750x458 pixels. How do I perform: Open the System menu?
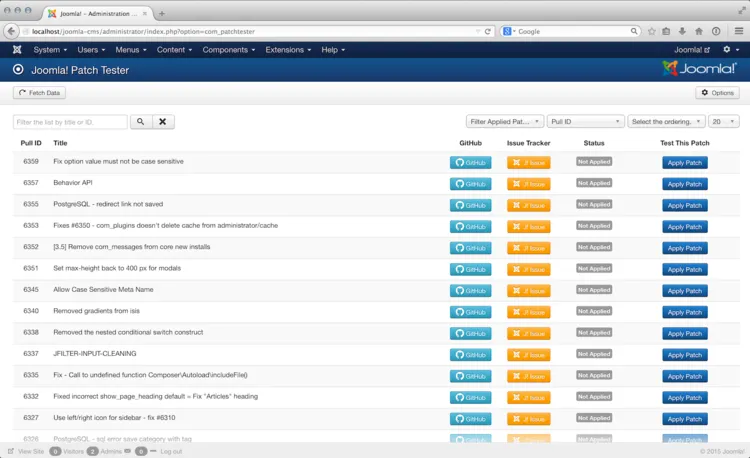point(50,50)
